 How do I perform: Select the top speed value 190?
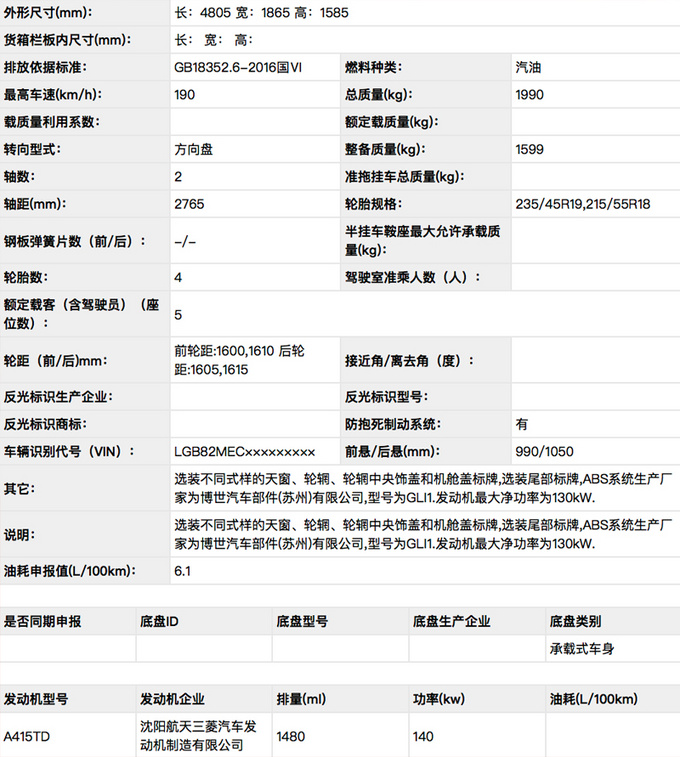(185, 95)
